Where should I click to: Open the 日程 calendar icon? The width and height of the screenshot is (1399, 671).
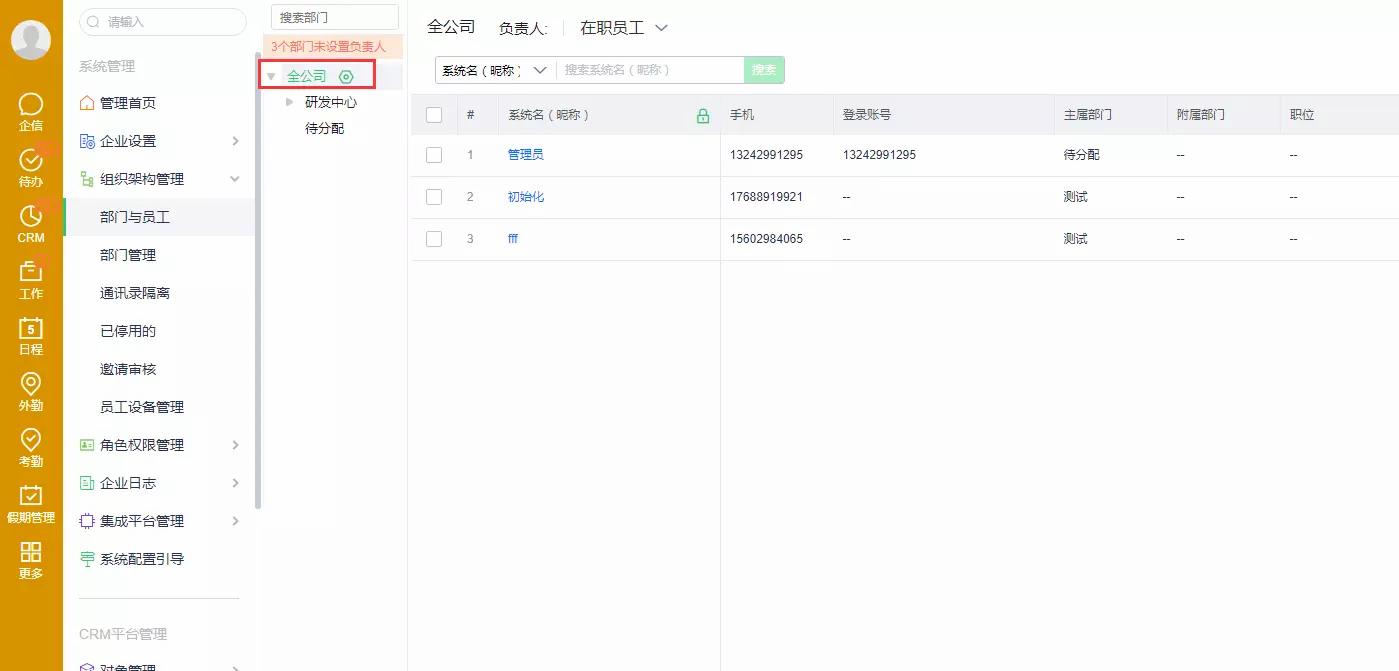[x=31, y=328]
